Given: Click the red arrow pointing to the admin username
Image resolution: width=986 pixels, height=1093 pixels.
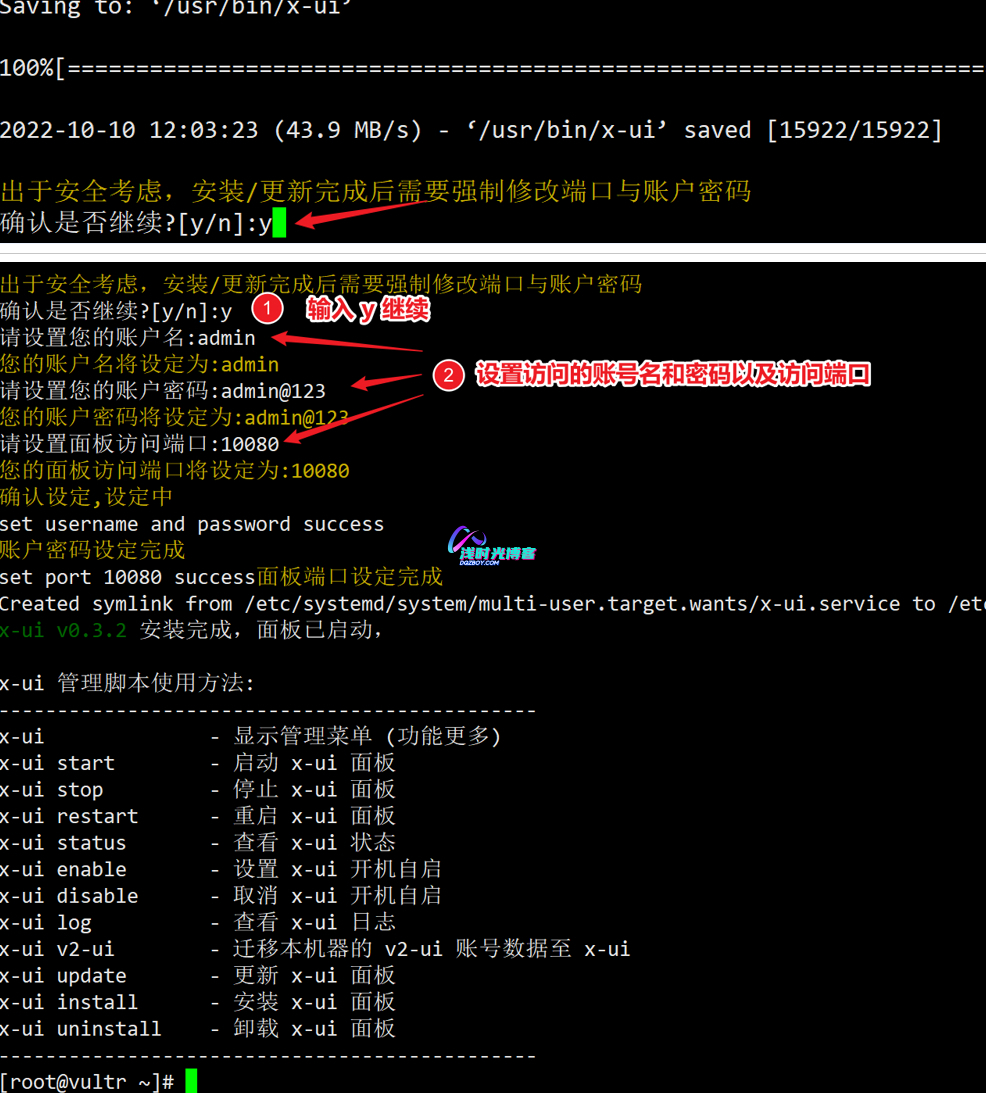Looking at the screenshot, I should click(x=345, y=342).
